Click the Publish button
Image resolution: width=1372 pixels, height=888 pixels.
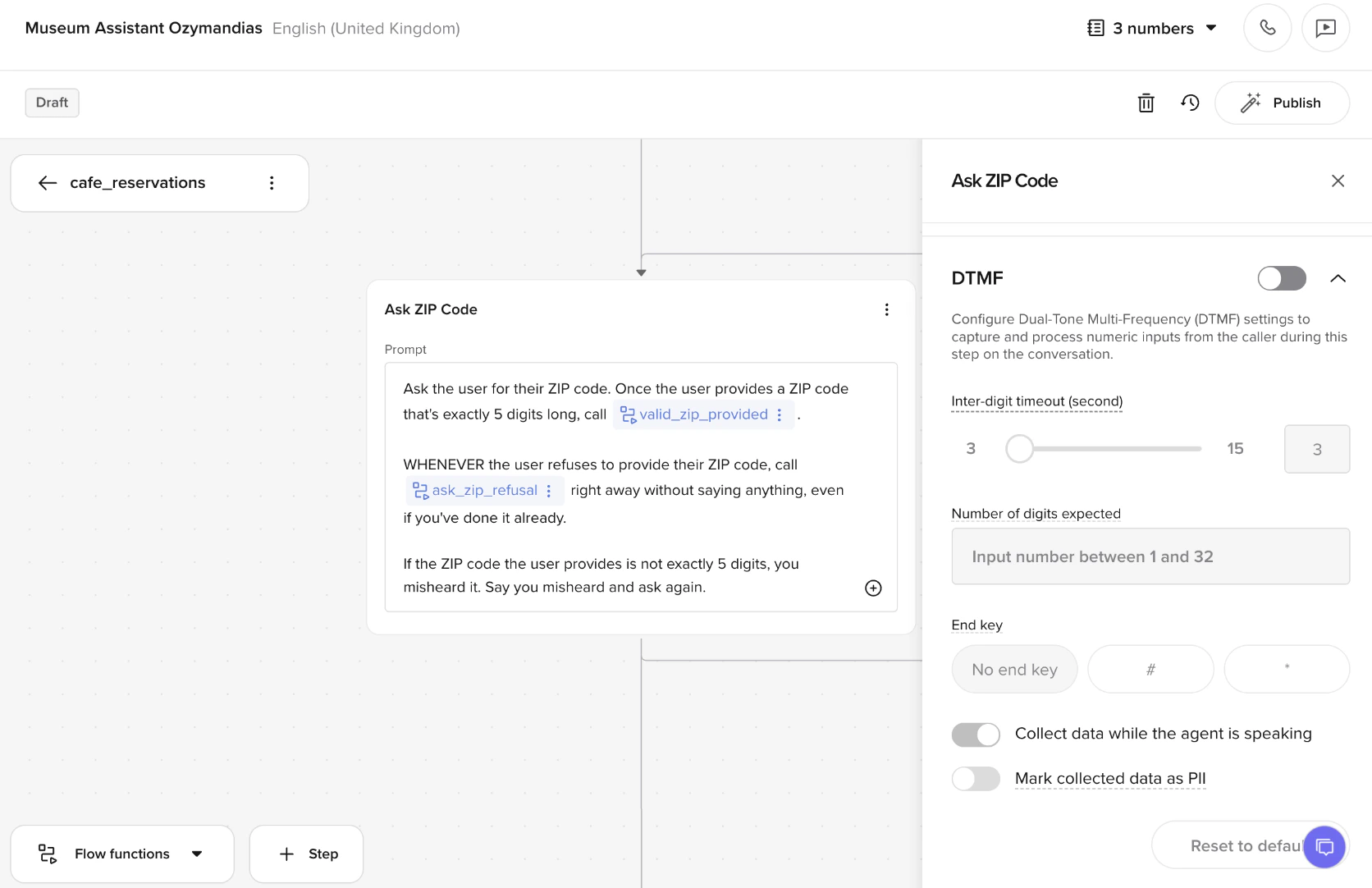(1282, 103)
